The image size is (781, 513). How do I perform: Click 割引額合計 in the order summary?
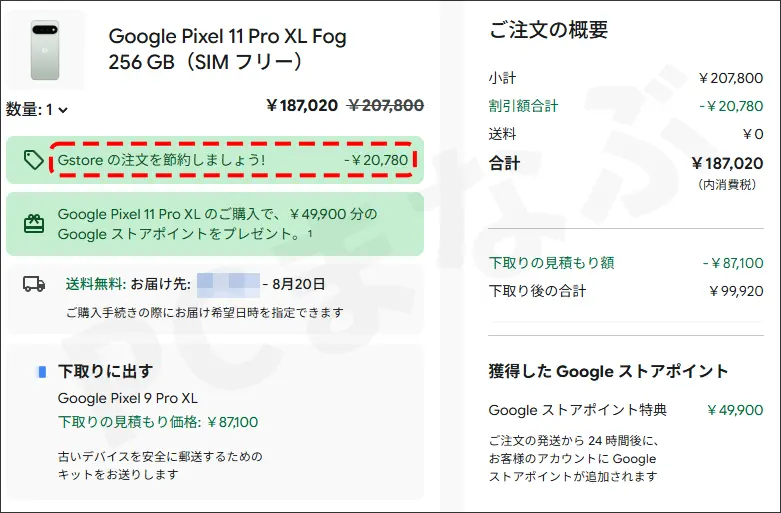pyautogui.click(x=523, y=106)
